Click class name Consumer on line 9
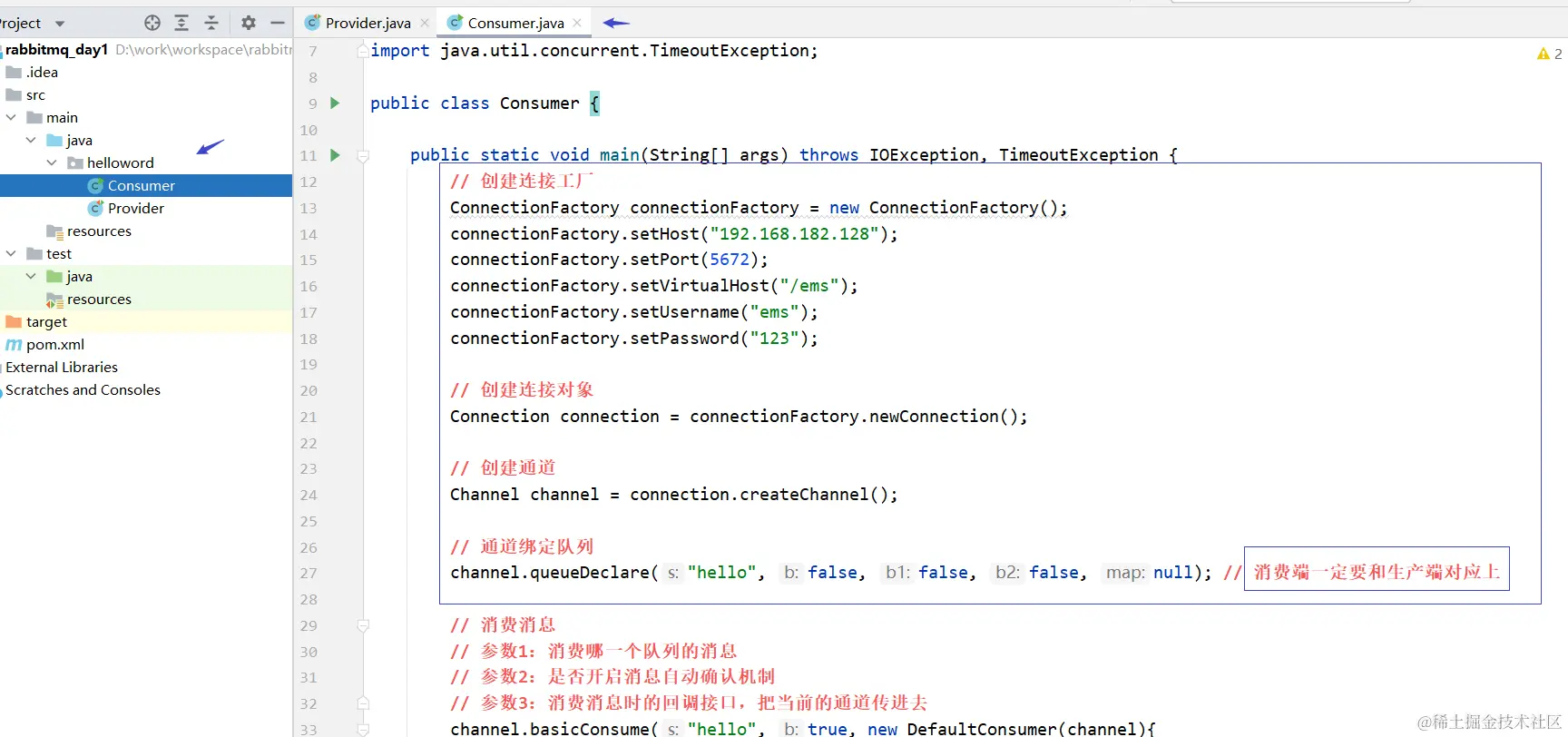Image resolution: width=1568 pixels, height=737 pixels. click(539, 103)
